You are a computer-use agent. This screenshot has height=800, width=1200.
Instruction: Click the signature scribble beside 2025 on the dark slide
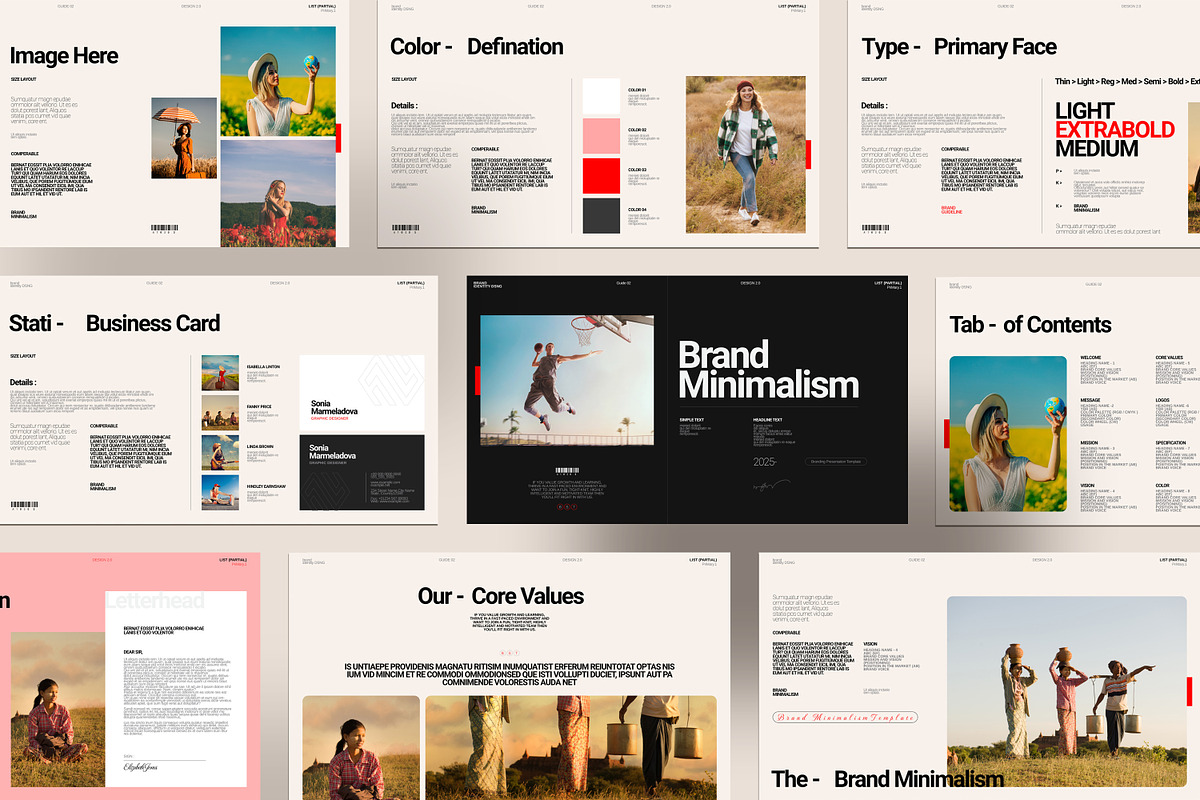(x=771, y=485)
